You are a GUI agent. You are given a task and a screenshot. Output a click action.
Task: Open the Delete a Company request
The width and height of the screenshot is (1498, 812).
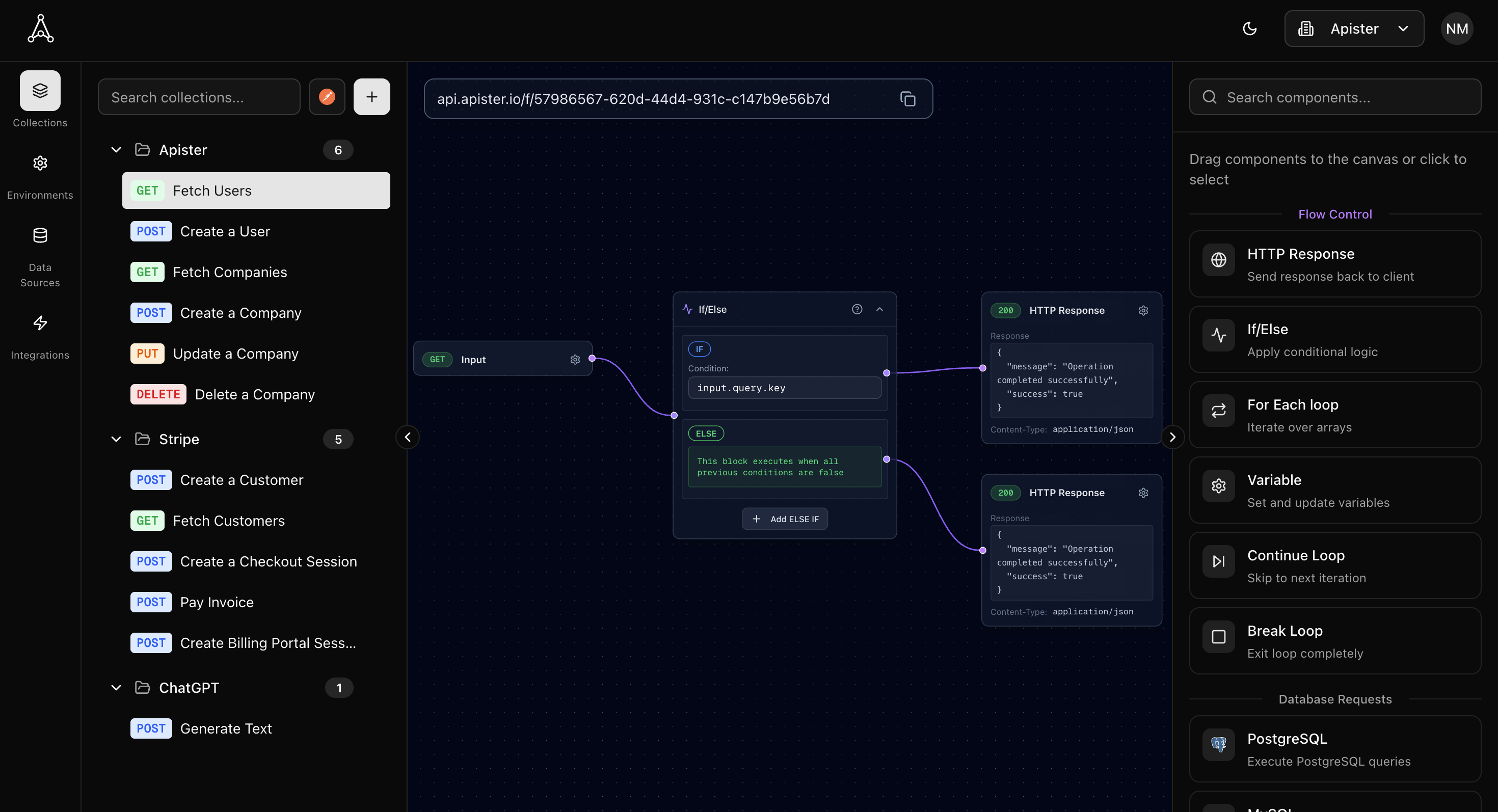coord(254,395)
